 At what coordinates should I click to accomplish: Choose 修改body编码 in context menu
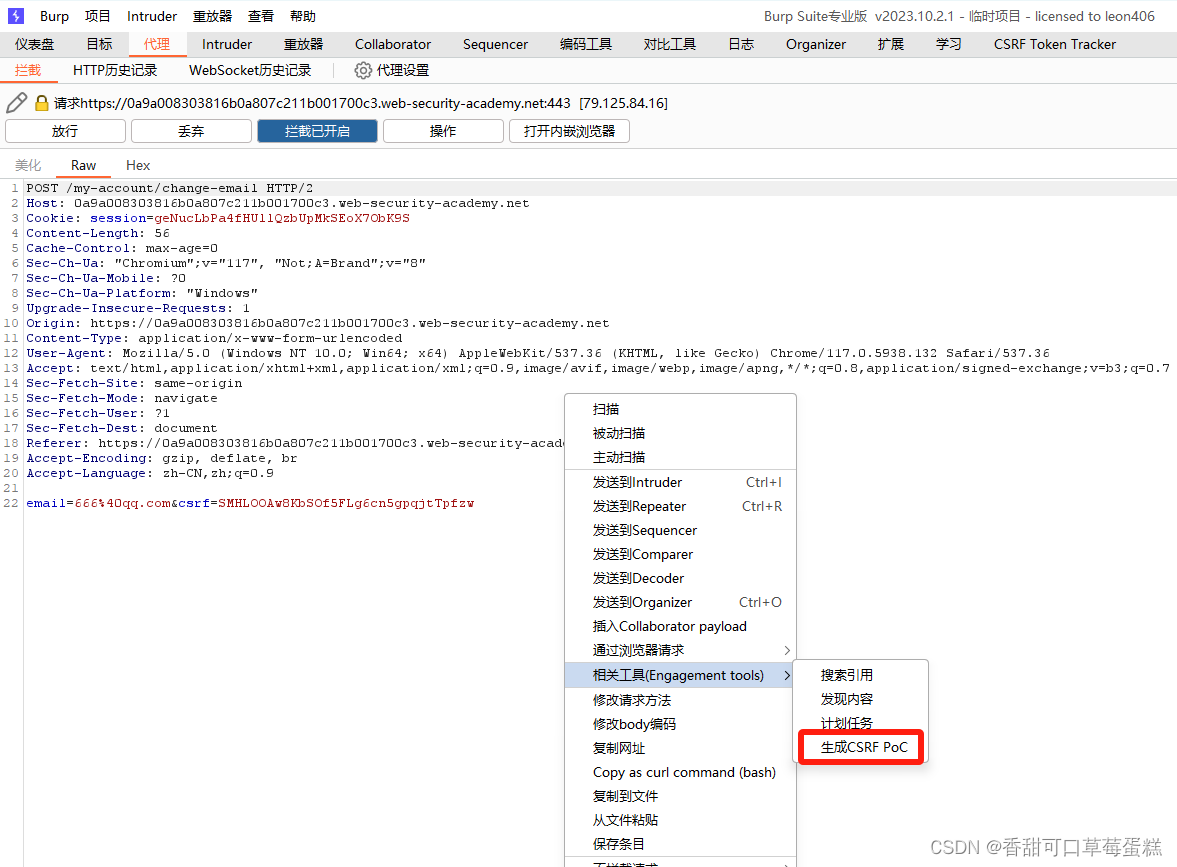click(x=680, y=724)
